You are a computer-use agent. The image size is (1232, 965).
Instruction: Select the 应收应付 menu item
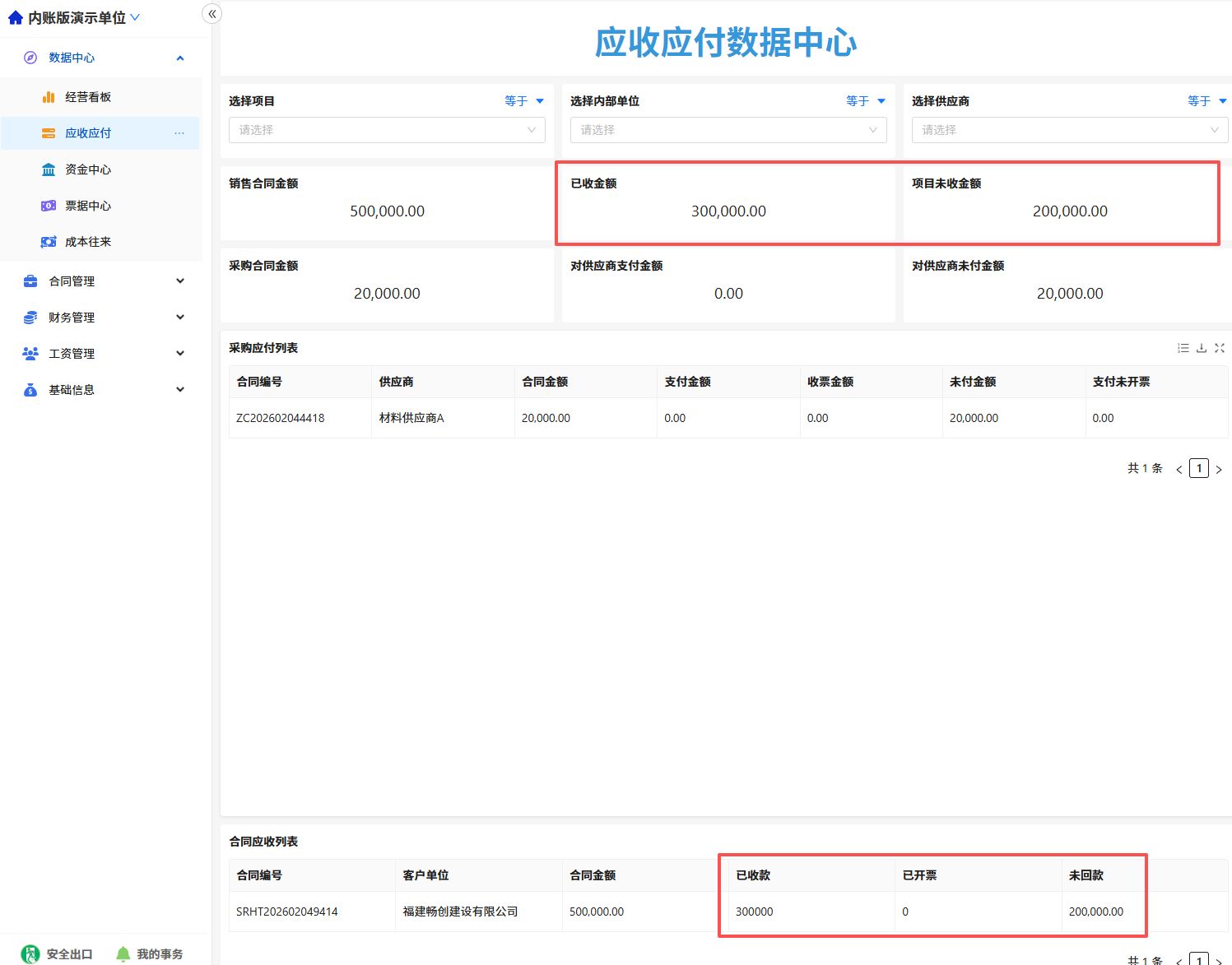pos(100,133)
